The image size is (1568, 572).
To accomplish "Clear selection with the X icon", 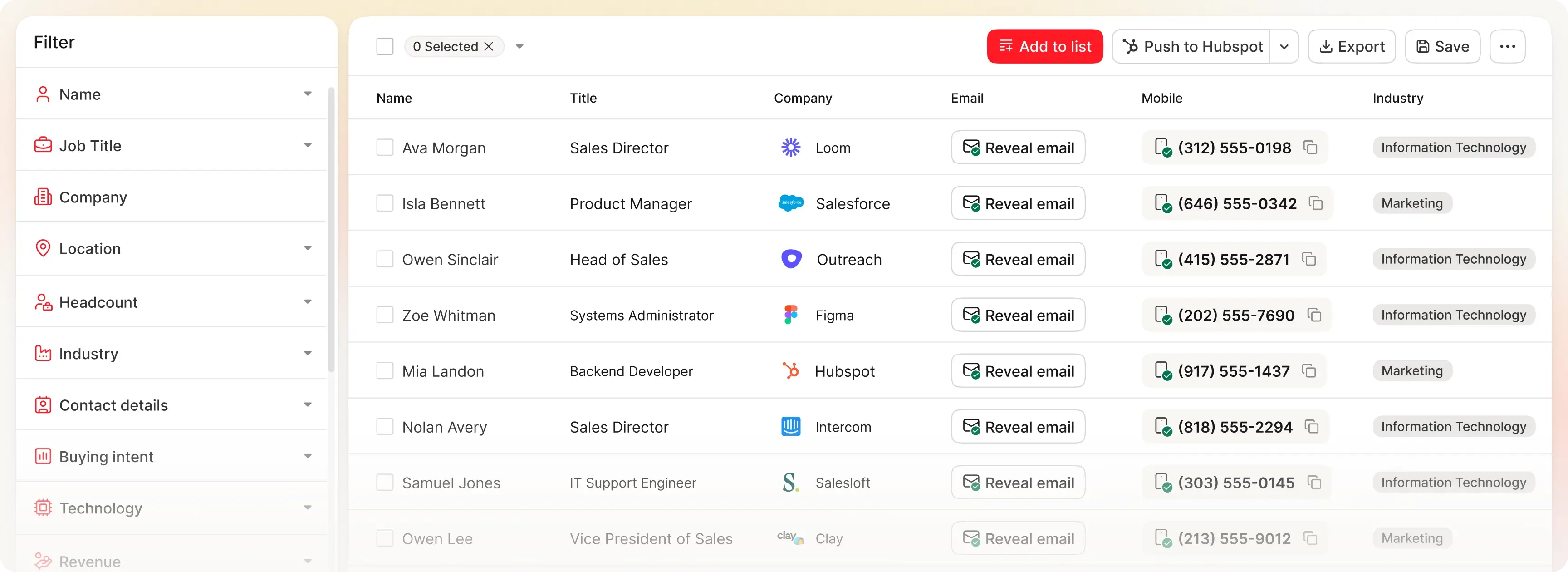I will [x=488, y=46].
